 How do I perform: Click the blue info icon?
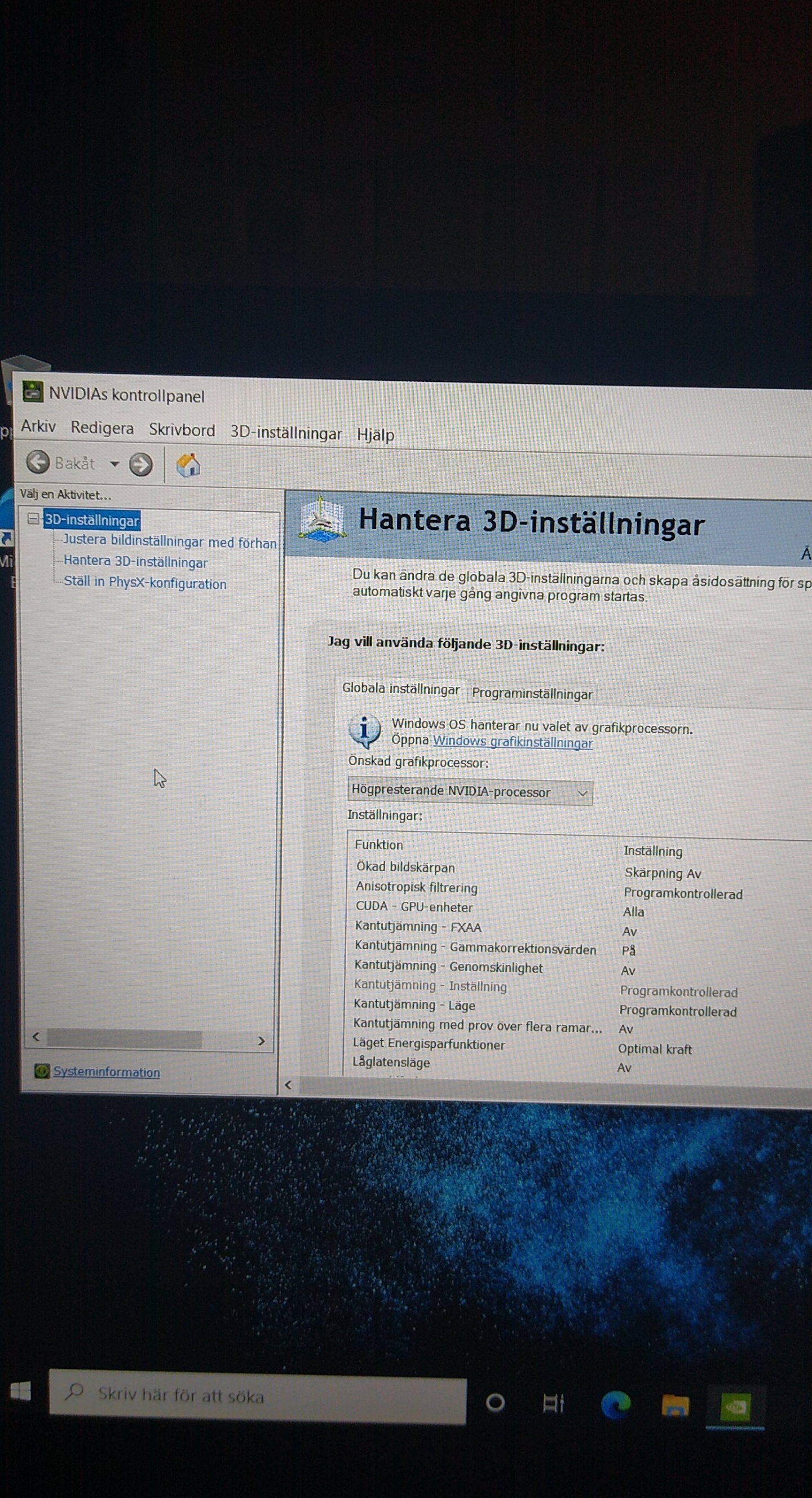(364, 731)
